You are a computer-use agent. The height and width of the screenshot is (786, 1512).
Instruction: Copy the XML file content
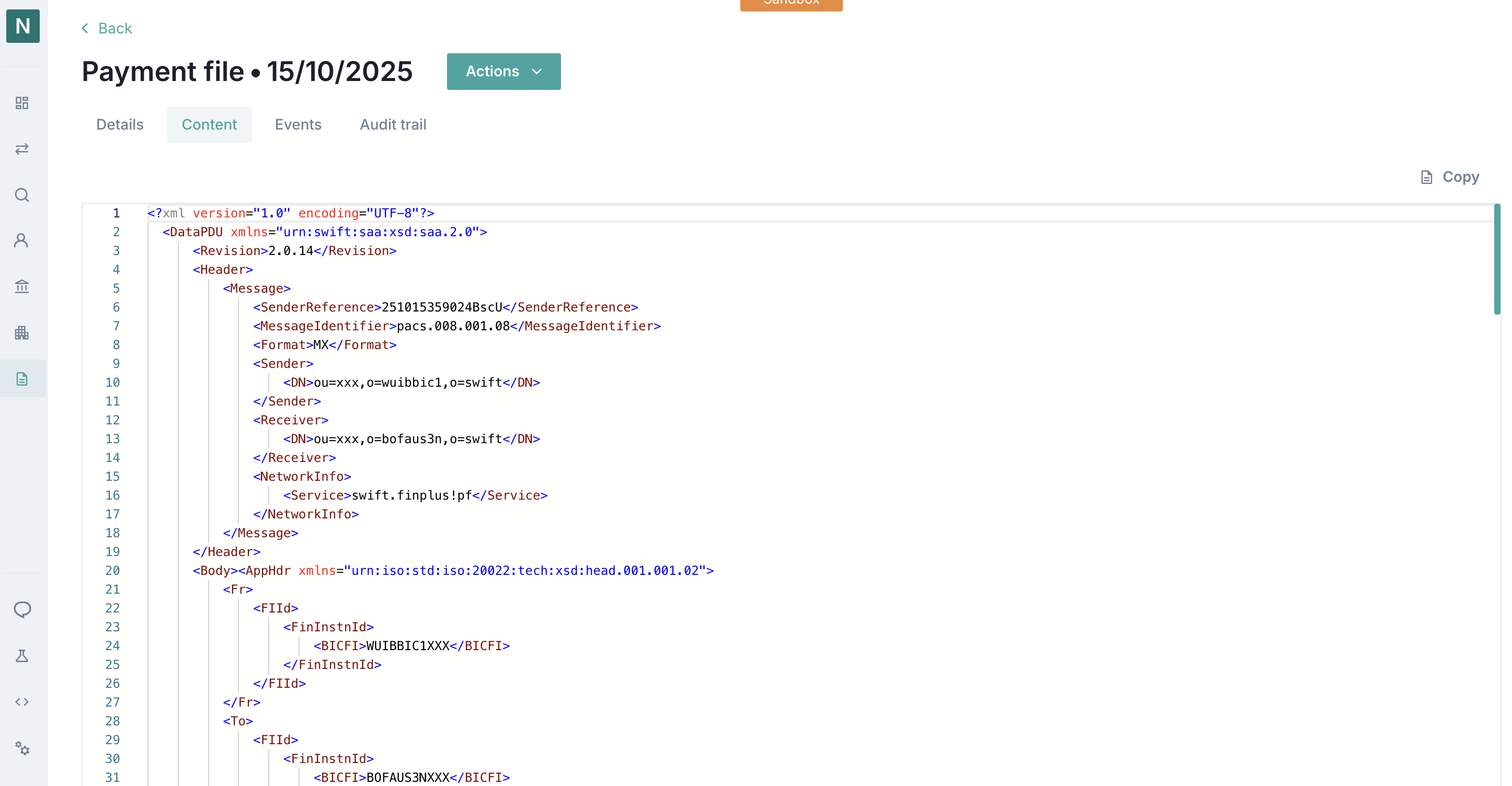coord(1450,177)
